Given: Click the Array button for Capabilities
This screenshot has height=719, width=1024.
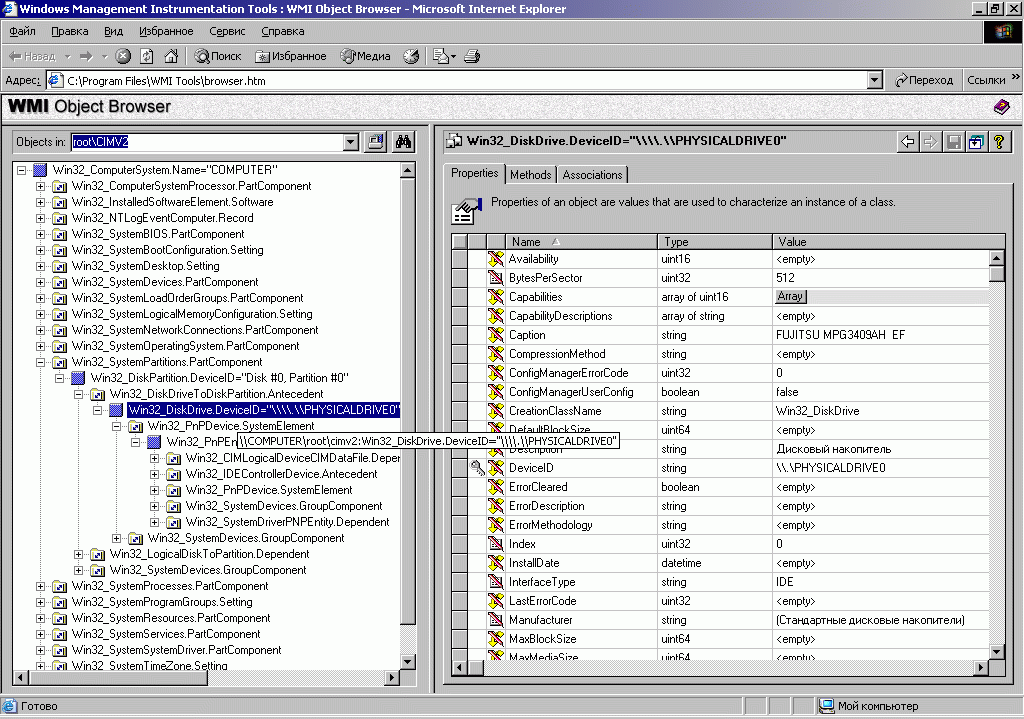Looking at the screenshot, I should tap(790, 296).
